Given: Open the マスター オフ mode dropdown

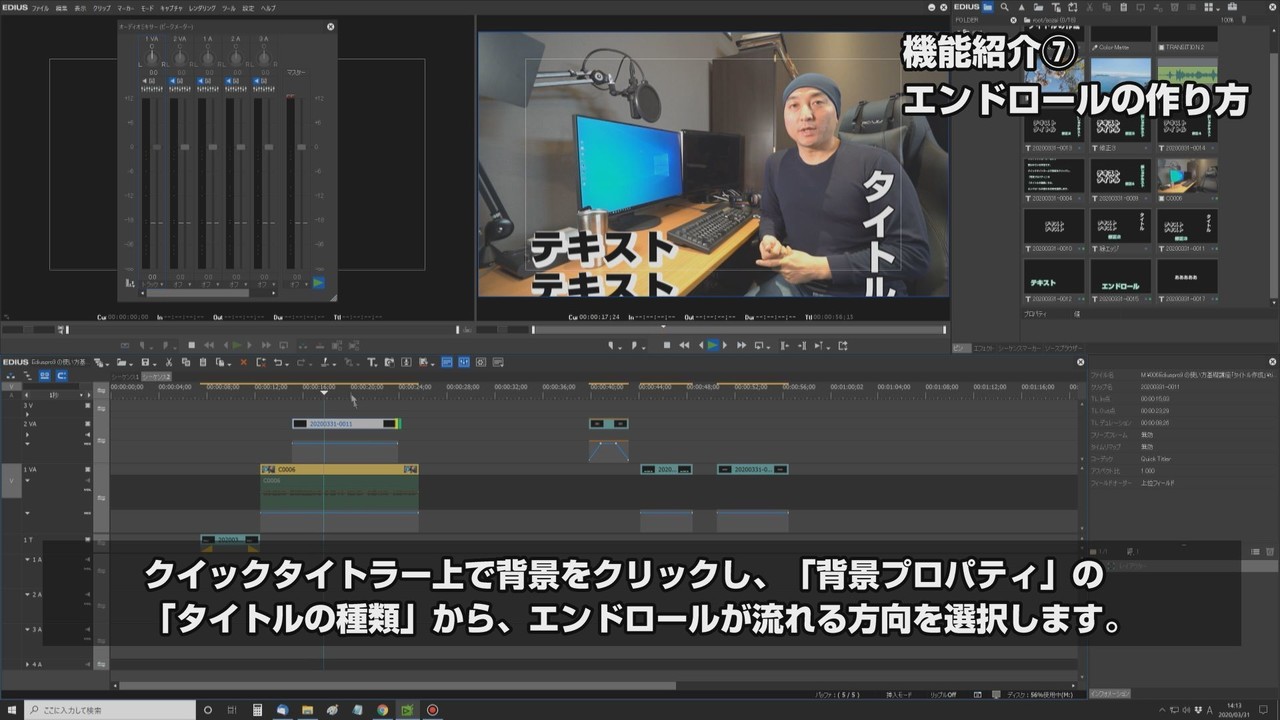Looking at the screenshot, I should (296, 283).
